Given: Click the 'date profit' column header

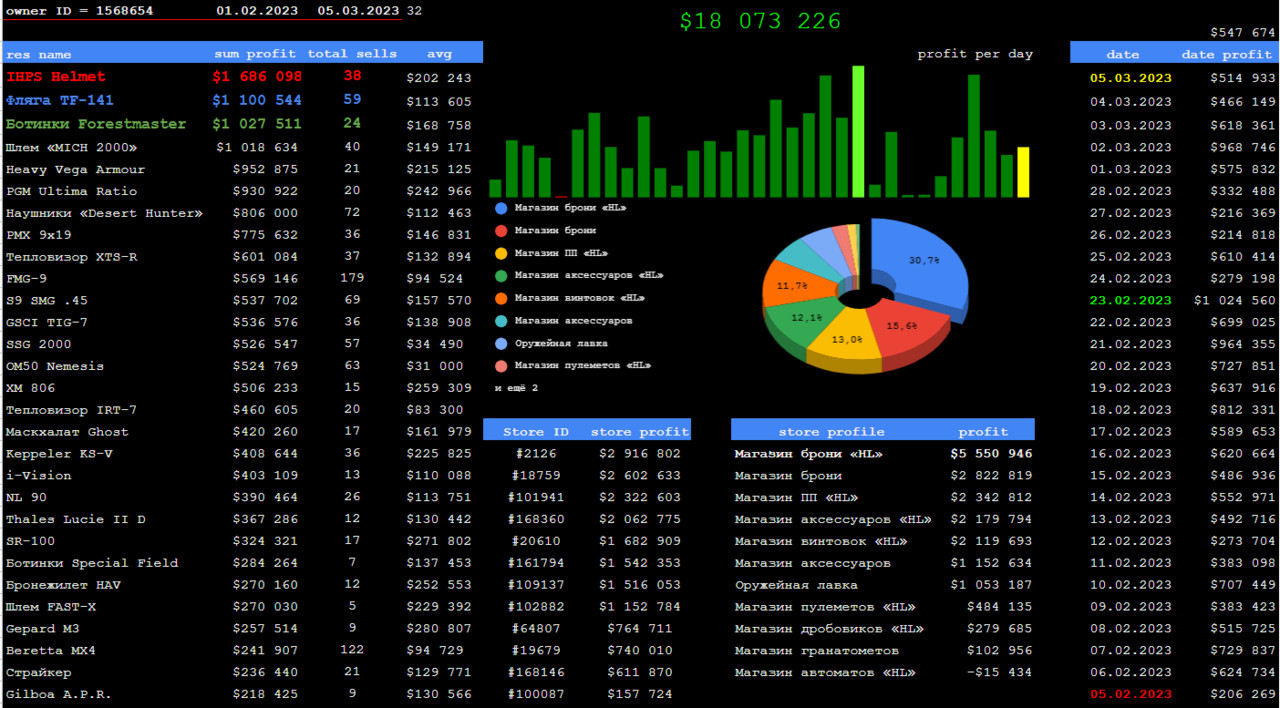Looking at the screenshot, I should coord(1226,55).
